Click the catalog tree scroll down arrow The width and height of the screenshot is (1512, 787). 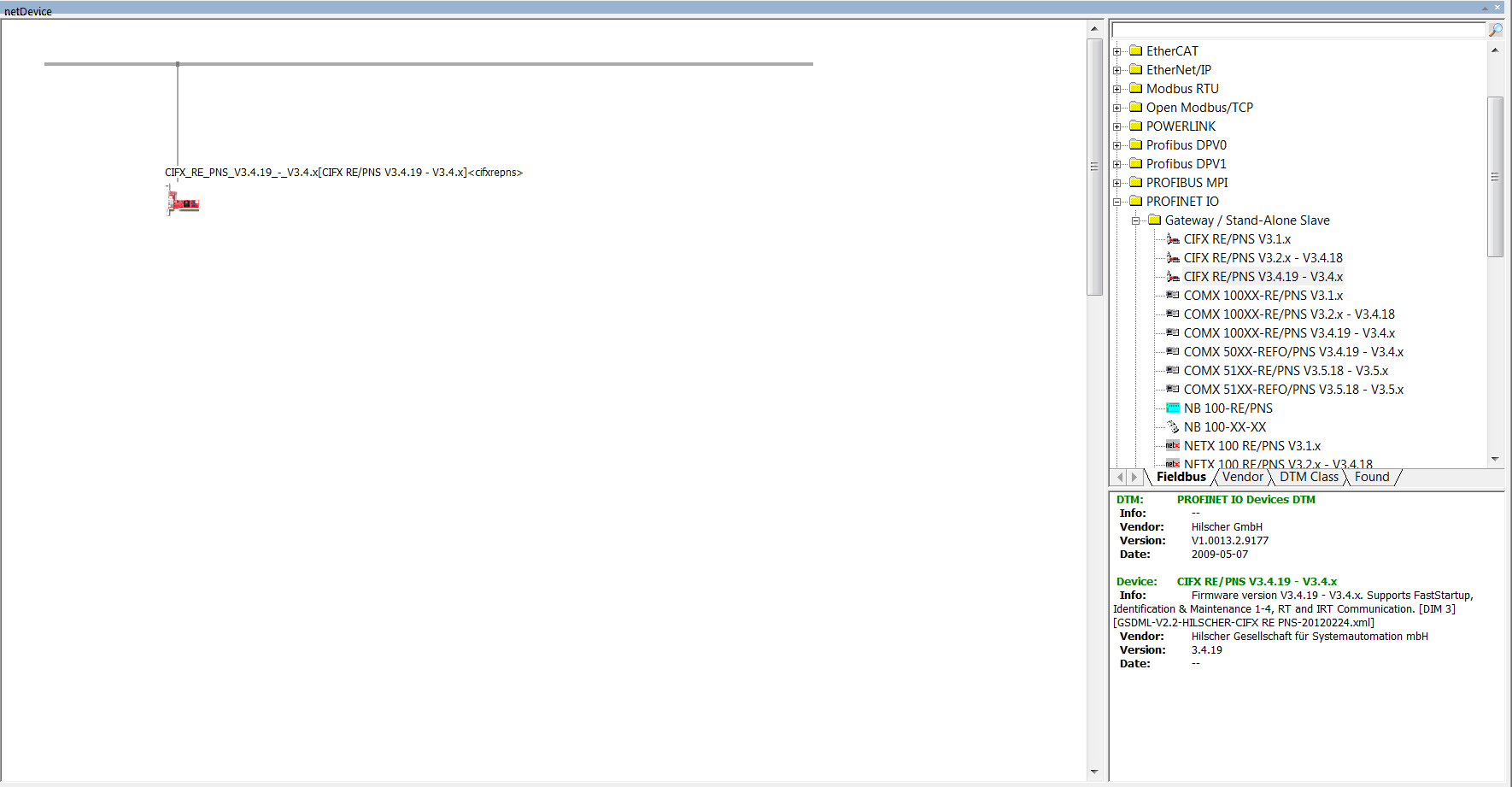pos(1495,459)
